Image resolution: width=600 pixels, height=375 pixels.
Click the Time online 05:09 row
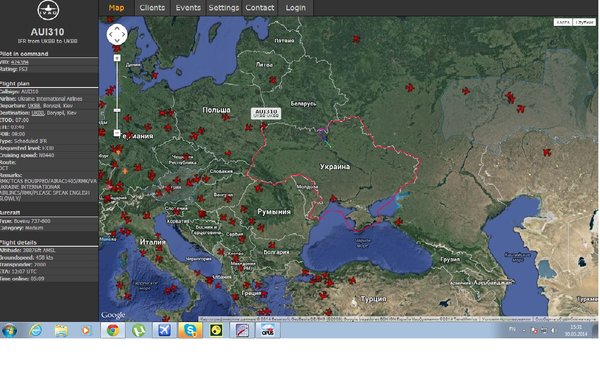[x=49, y=279]
